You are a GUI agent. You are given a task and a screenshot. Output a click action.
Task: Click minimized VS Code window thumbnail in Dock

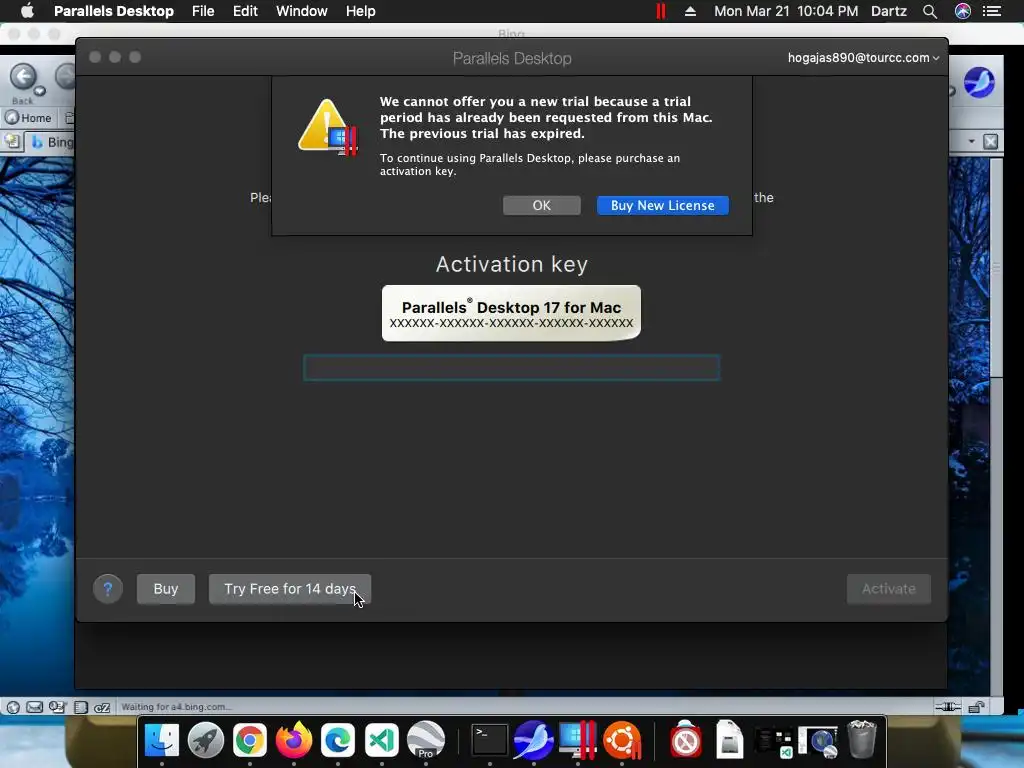[x=774, y=741]
